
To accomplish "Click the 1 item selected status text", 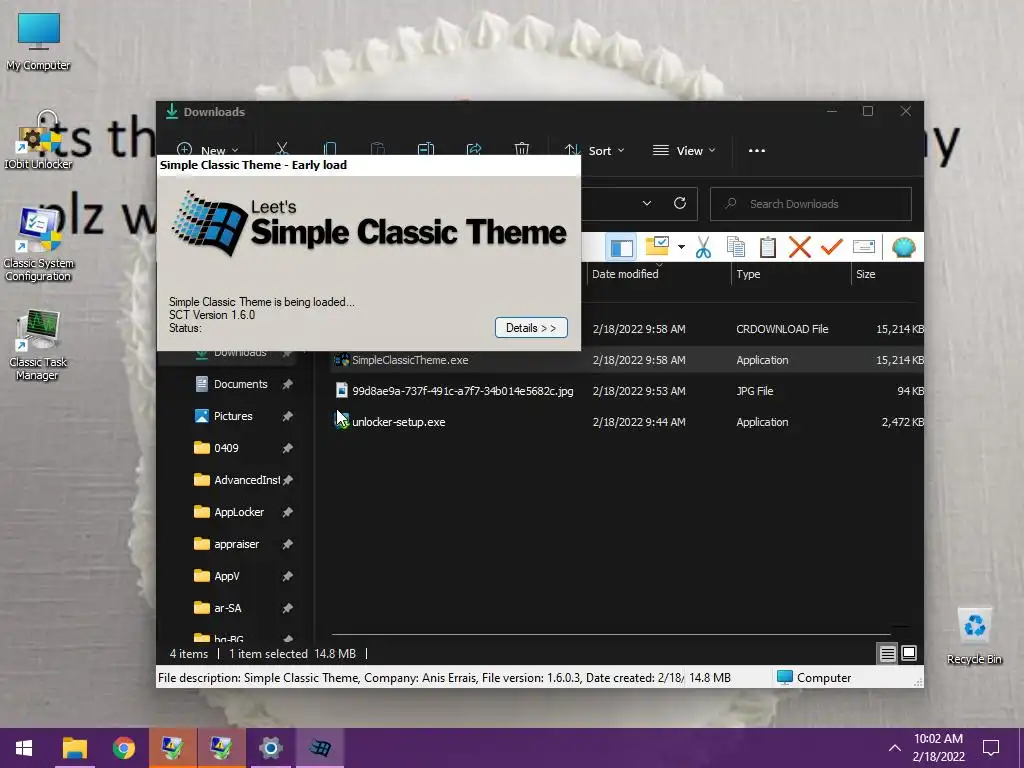I will [268, 654].
